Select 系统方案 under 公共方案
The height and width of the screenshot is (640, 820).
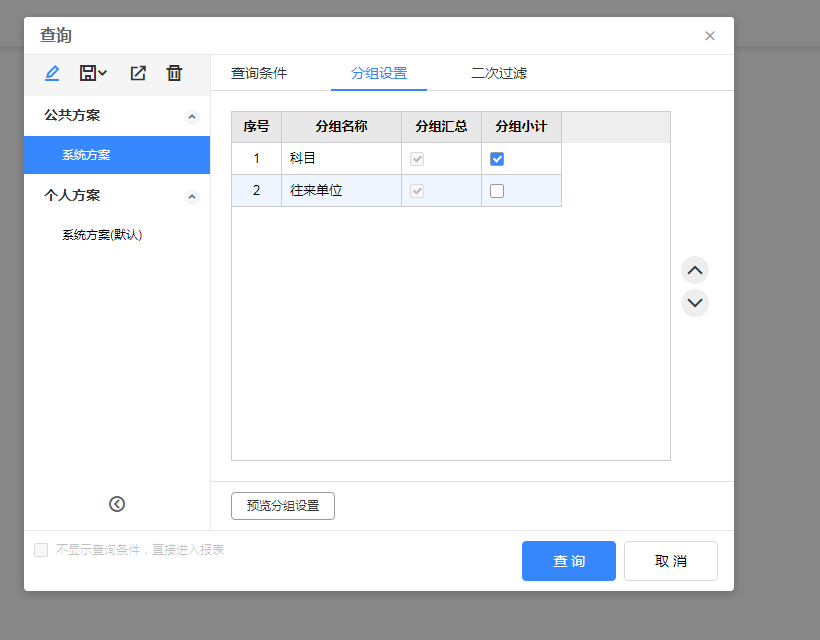[x=117, y=155]
